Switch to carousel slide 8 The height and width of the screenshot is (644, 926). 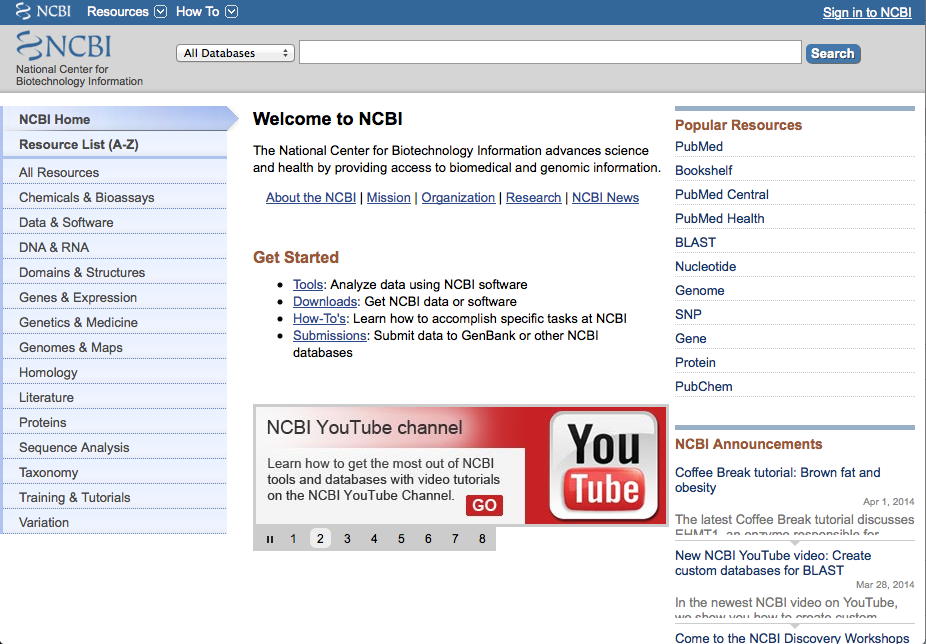point(482,539)
